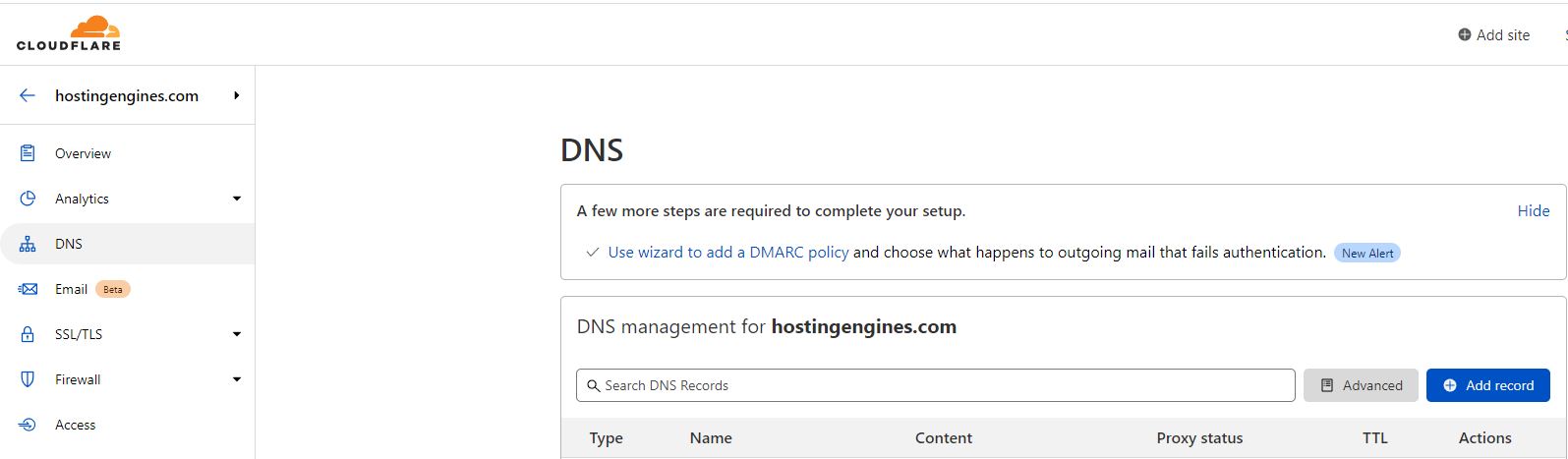
Task: Click the DNS network icon in sidebar
Action: [28, 244]
